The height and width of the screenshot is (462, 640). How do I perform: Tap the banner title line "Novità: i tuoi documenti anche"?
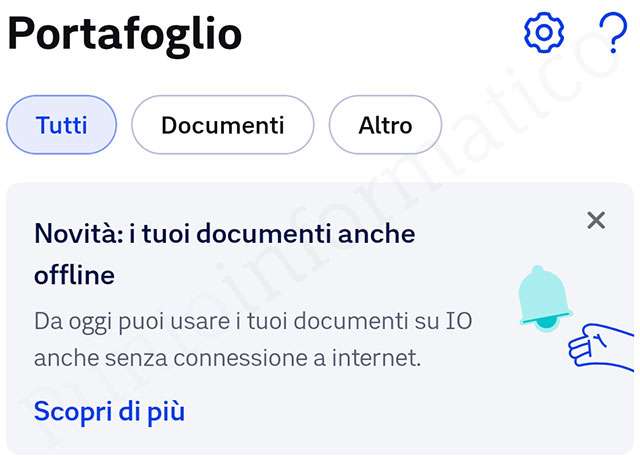coord(224,234)
